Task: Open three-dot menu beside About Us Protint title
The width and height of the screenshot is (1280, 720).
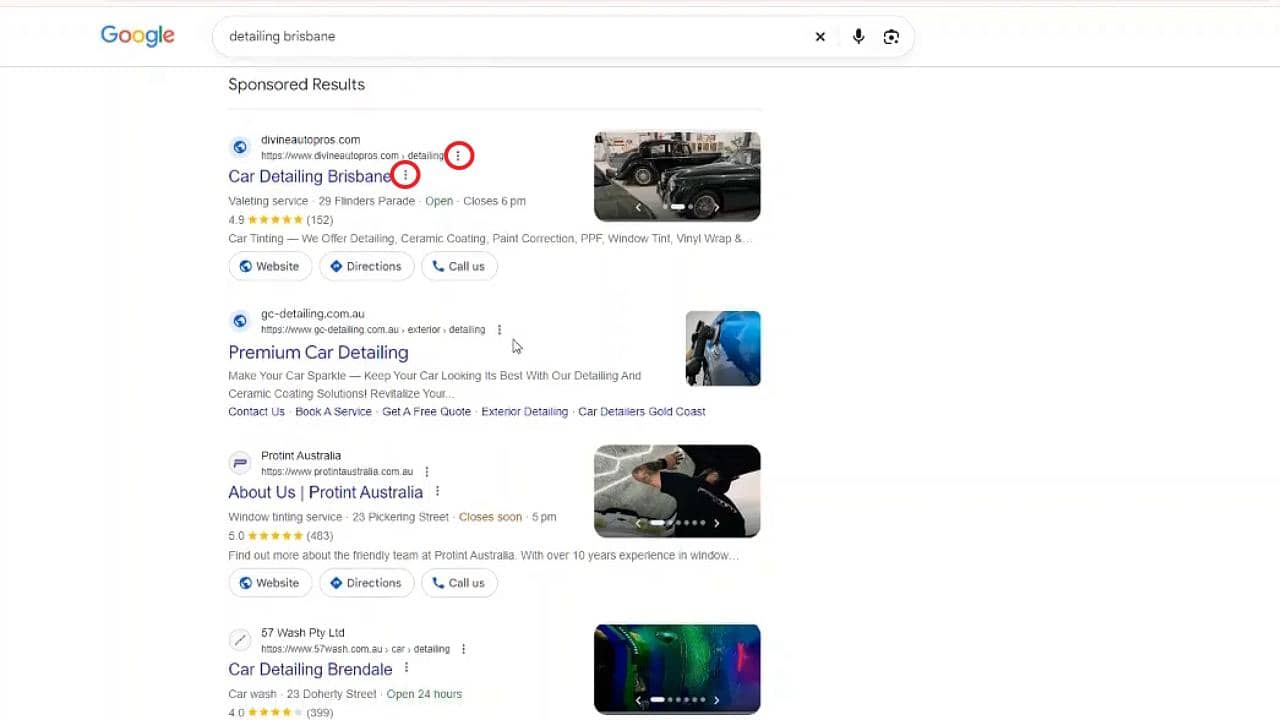Action: pos(437,492)
